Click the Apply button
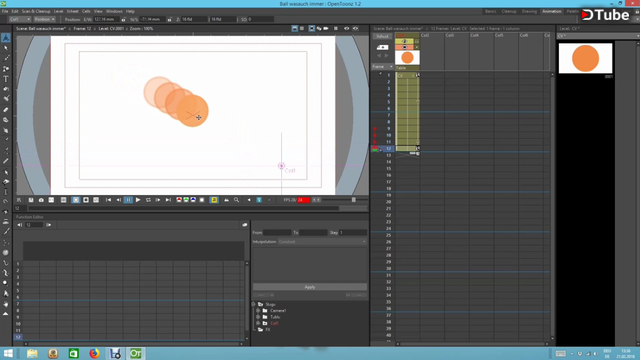640x360 pixels. coord(310,287)
